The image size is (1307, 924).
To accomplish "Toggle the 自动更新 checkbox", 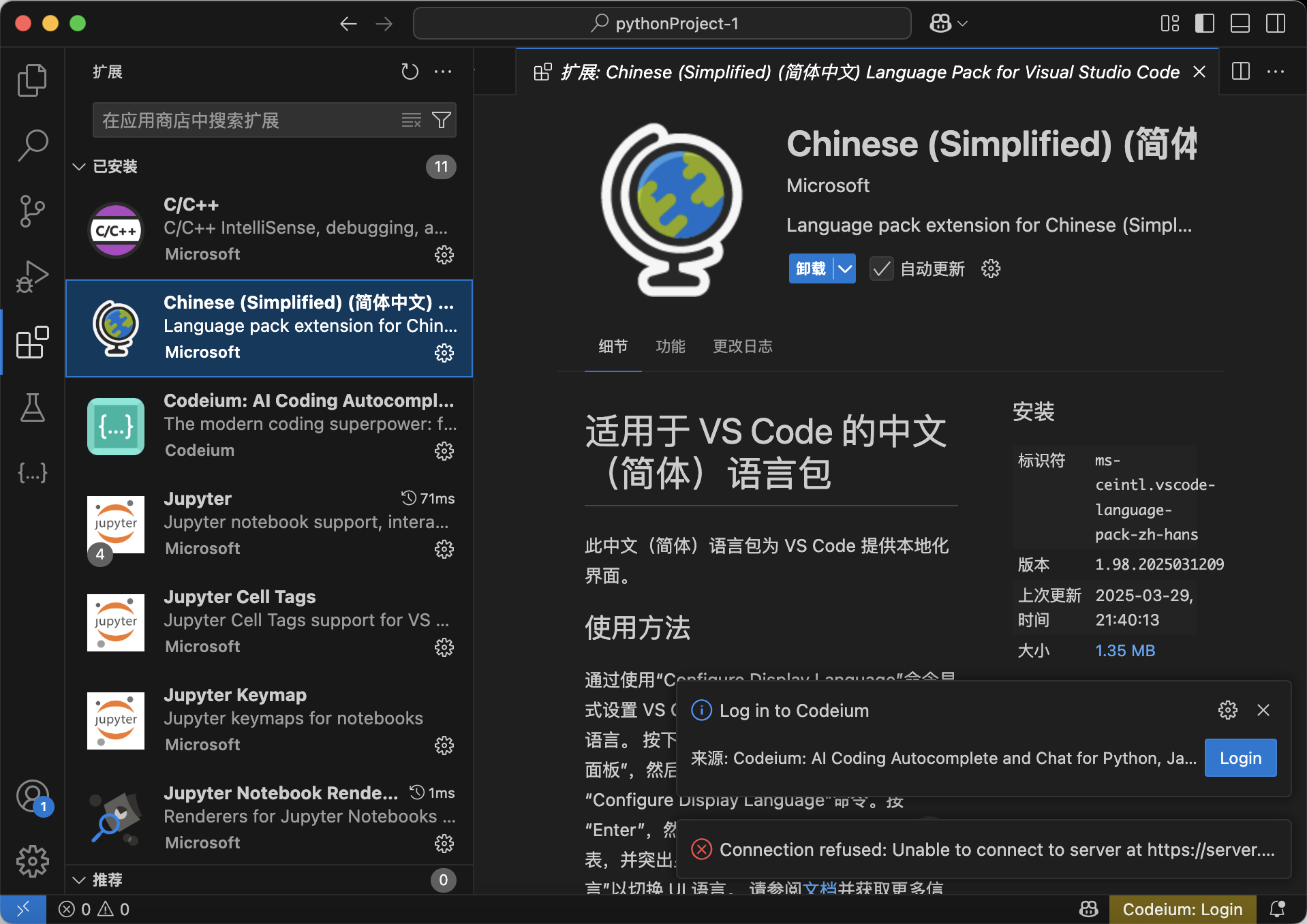I will pos(881,268).
